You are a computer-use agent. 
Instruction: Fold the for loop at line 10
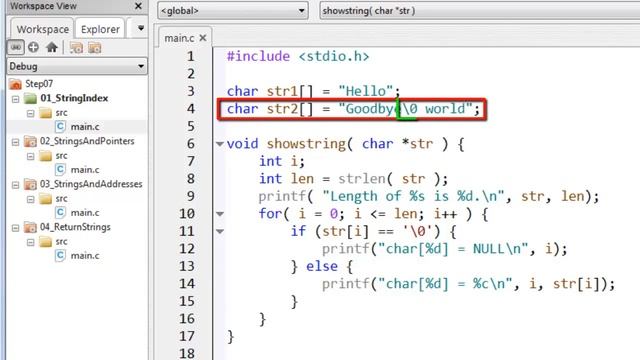[220, 214]
